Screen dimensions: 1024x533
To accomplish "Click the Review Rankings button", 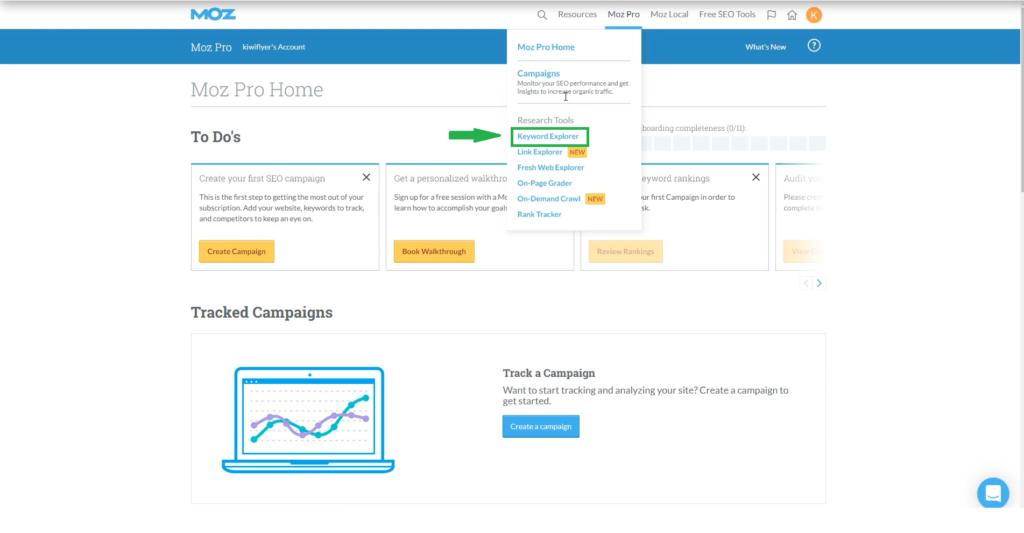I will pos(625,251).
